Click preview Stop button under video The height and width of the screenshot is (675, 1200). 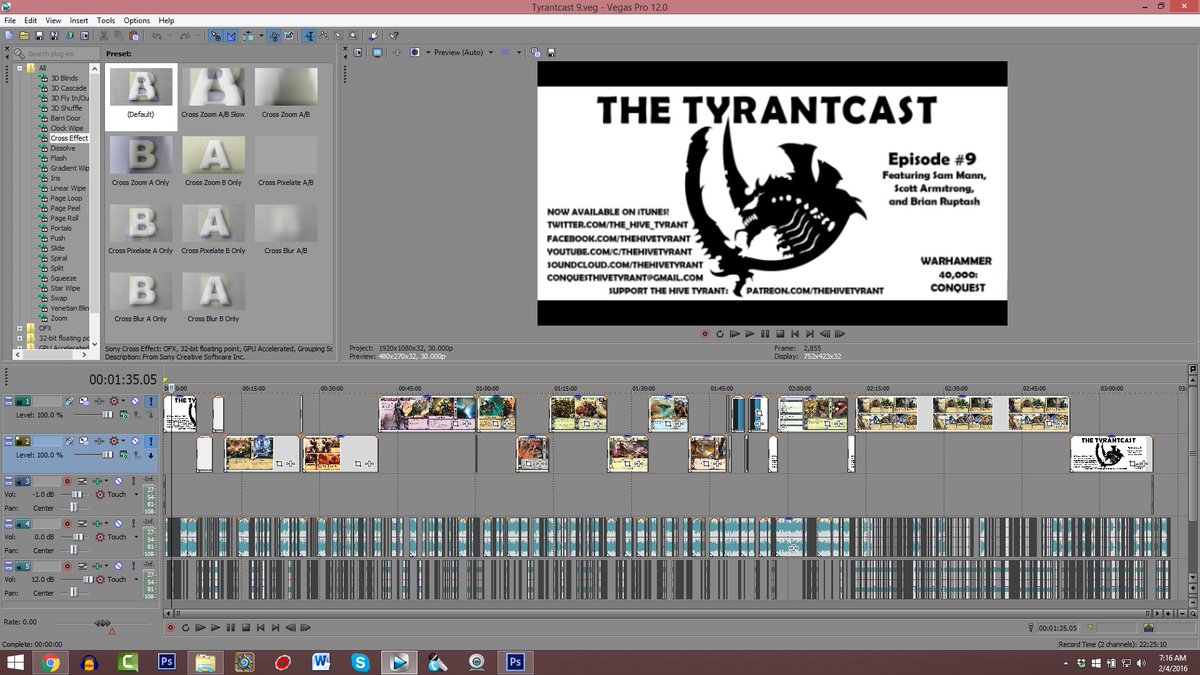779,333
